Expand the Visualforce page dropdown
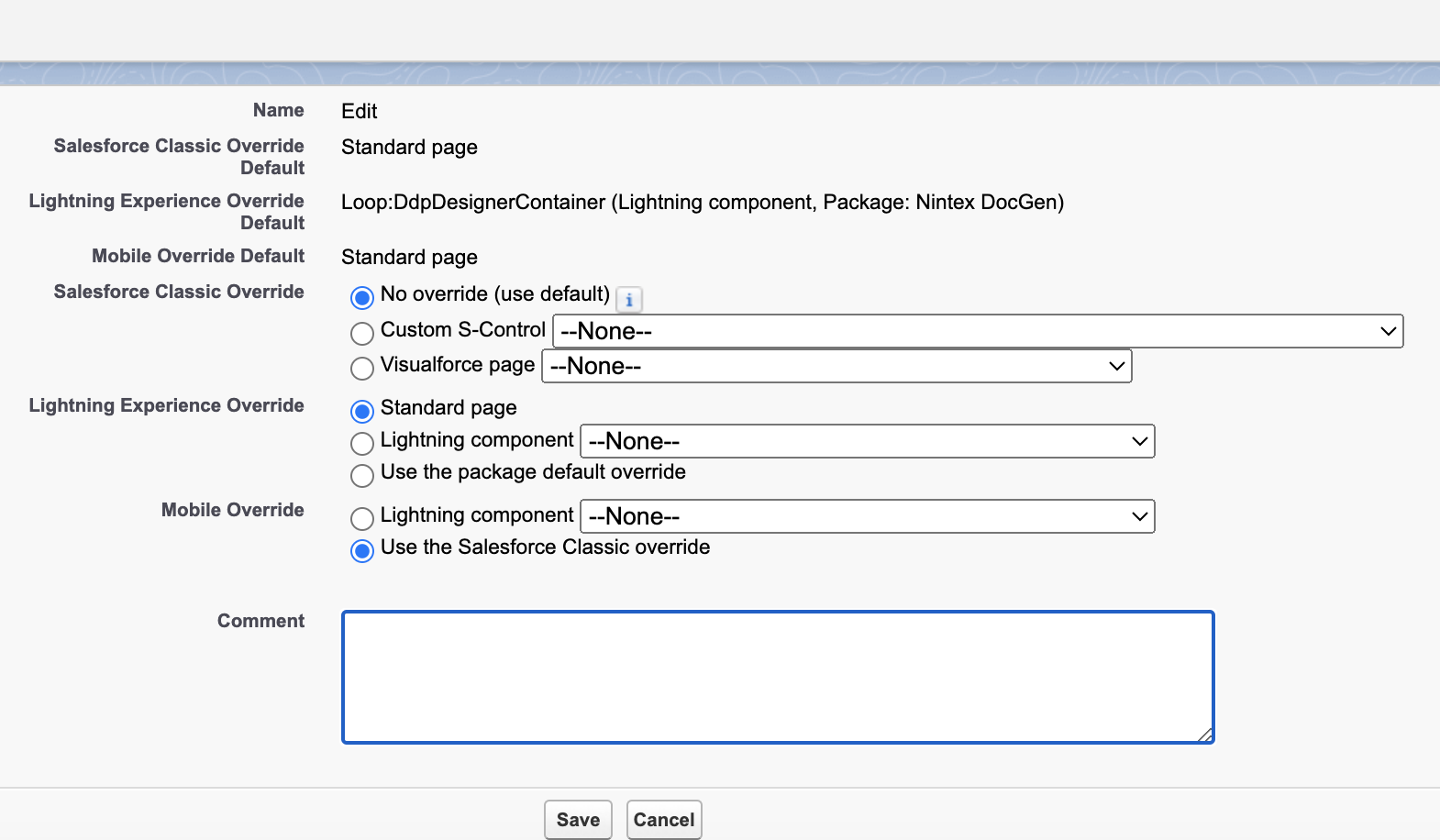This screenshot has height=840, width=1440. 836,366
